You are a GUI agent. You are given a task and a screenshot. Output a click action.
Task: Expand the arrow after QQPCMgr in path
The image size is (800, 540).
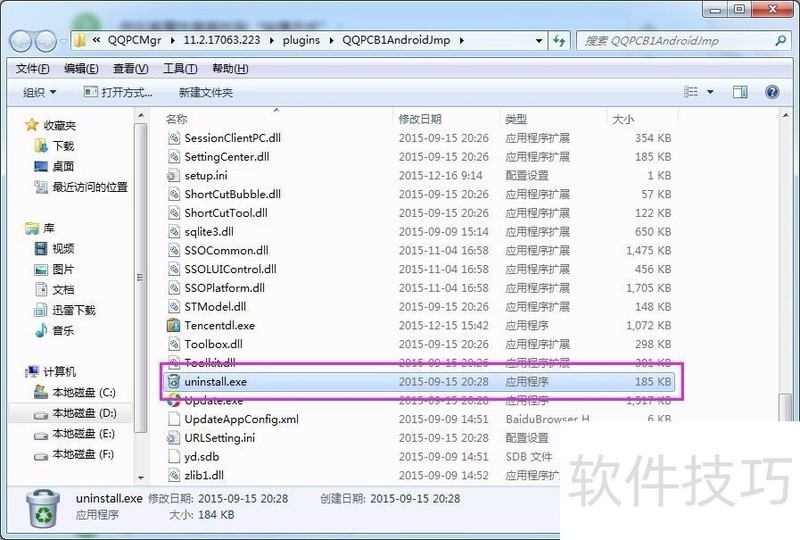tap(172, 40)
